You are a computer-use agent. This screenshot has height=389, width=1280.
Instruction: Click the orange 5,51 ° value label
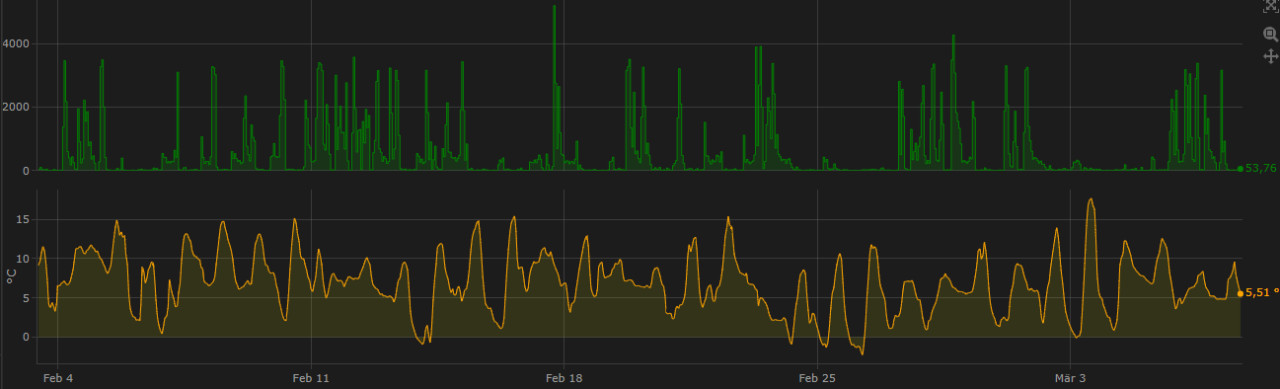point(1262,292)
